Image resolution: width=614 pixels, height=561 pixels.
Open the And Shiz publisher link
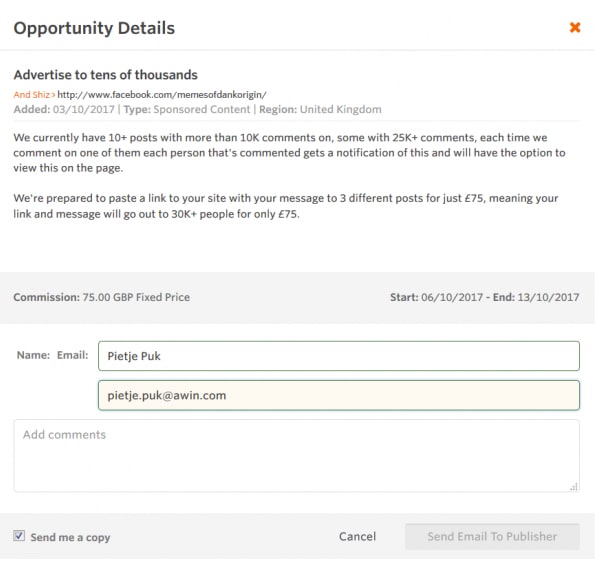31,95
